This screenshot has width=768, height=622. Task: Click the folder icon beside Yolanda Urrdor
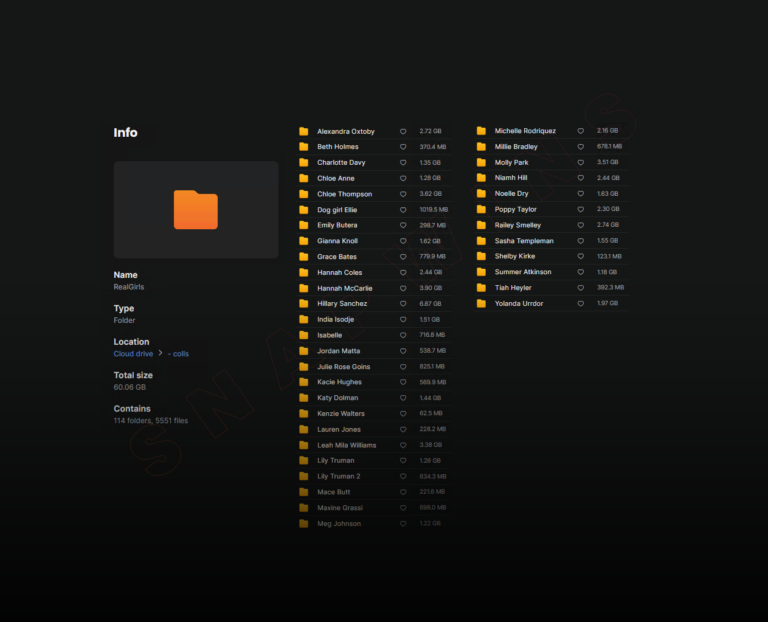click(481, 303)
